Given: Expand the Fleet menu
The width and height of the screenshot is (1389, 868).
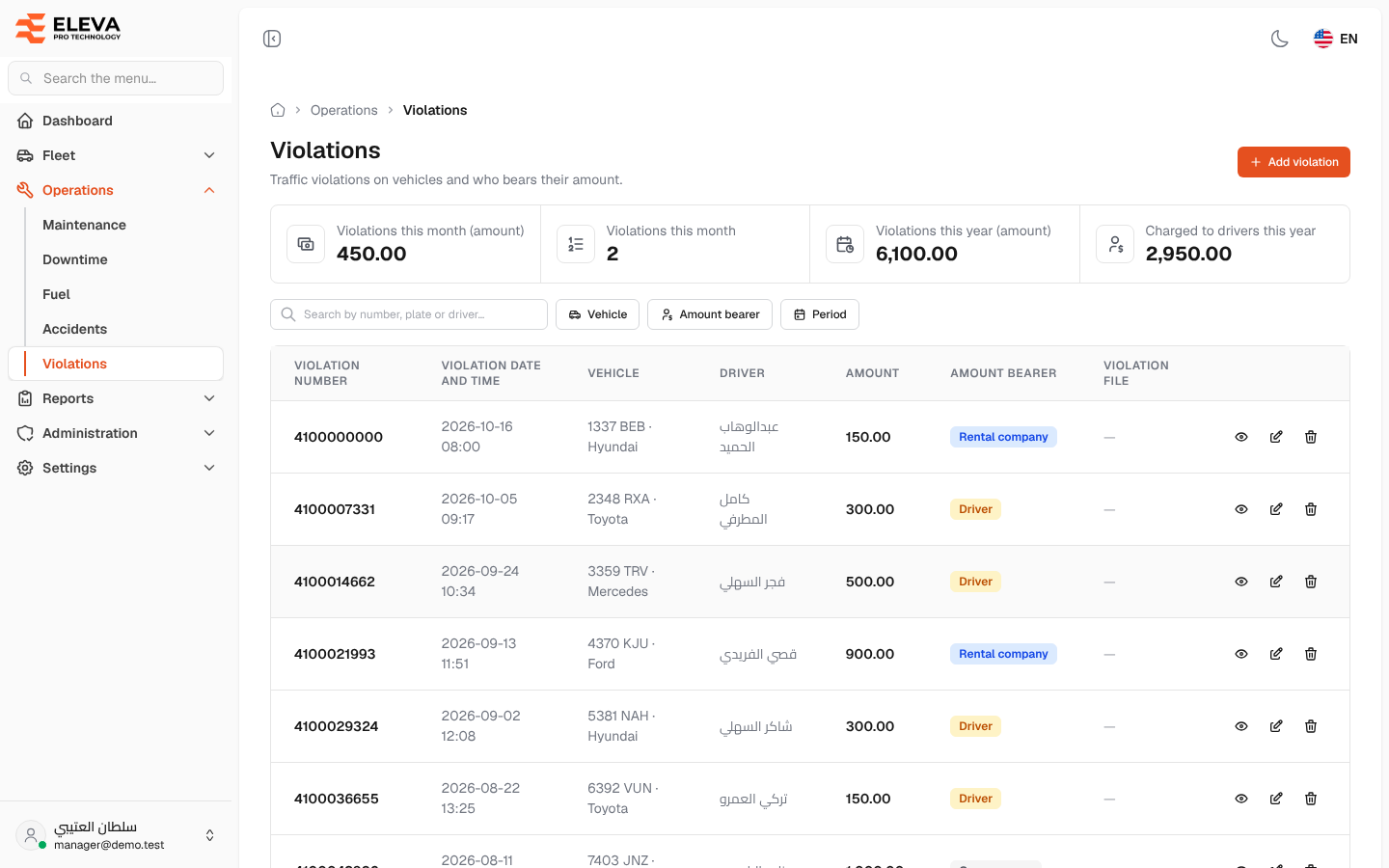Looking at the screenshot, I should (x=116, y=155).
